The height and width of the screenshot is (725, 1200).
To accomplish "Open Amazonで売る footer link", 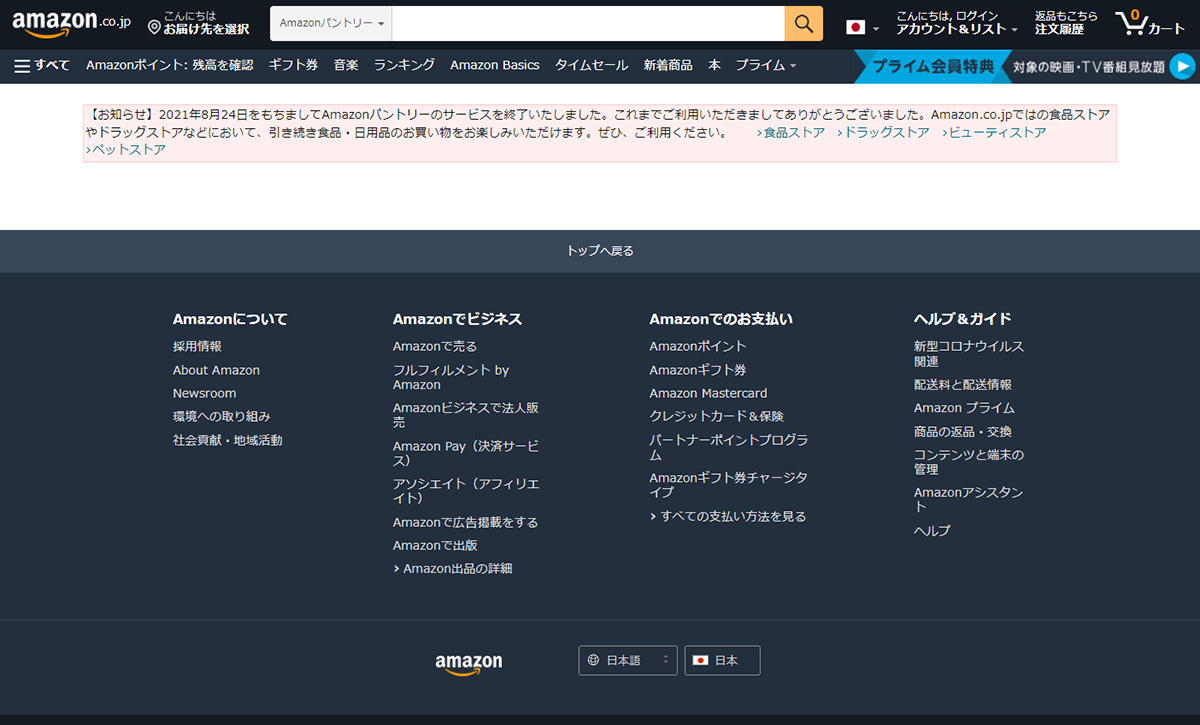I will pyautogui.click(x=435, y=346).
